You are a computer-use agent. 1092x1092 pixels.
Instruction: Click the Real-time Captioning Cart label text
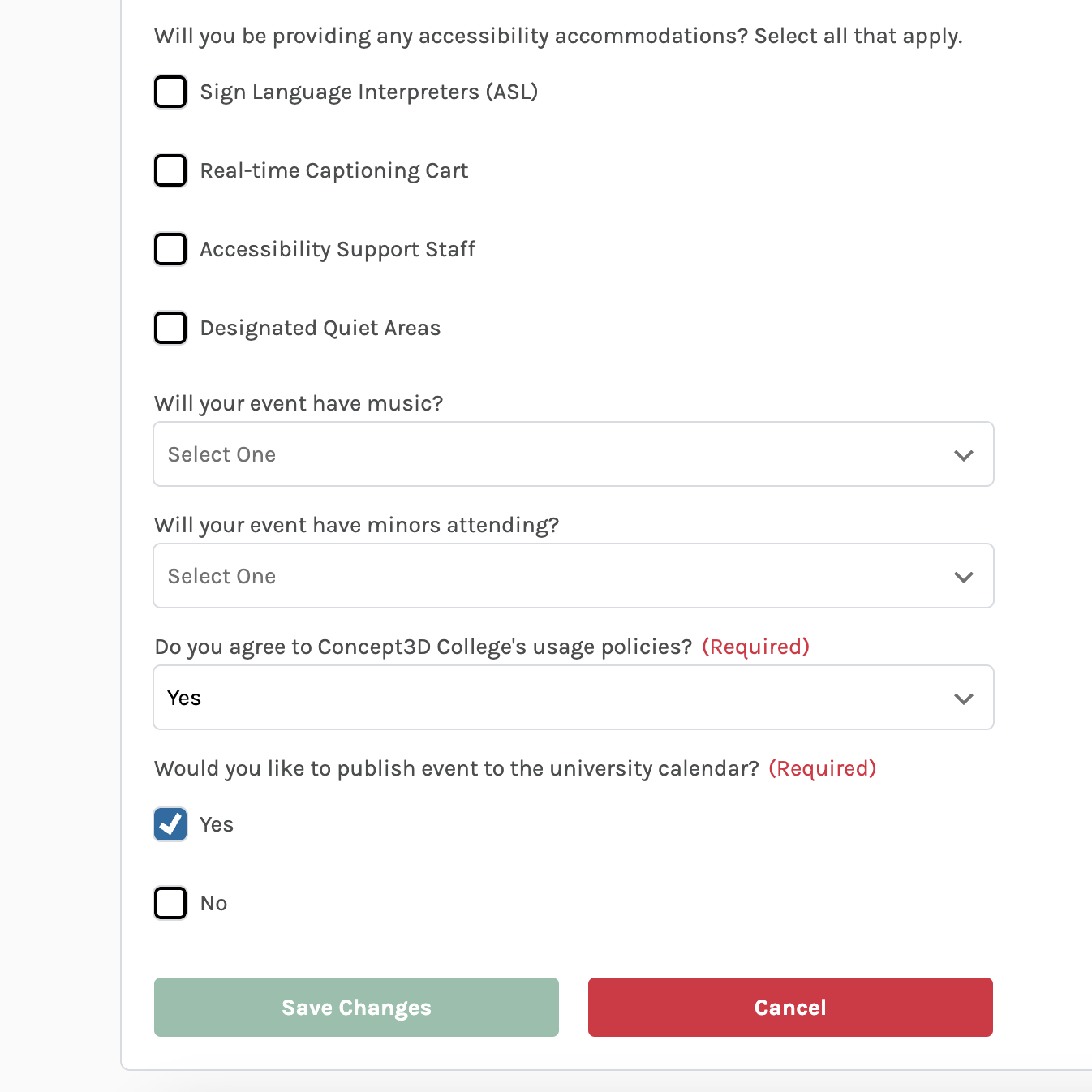(334, 170)
